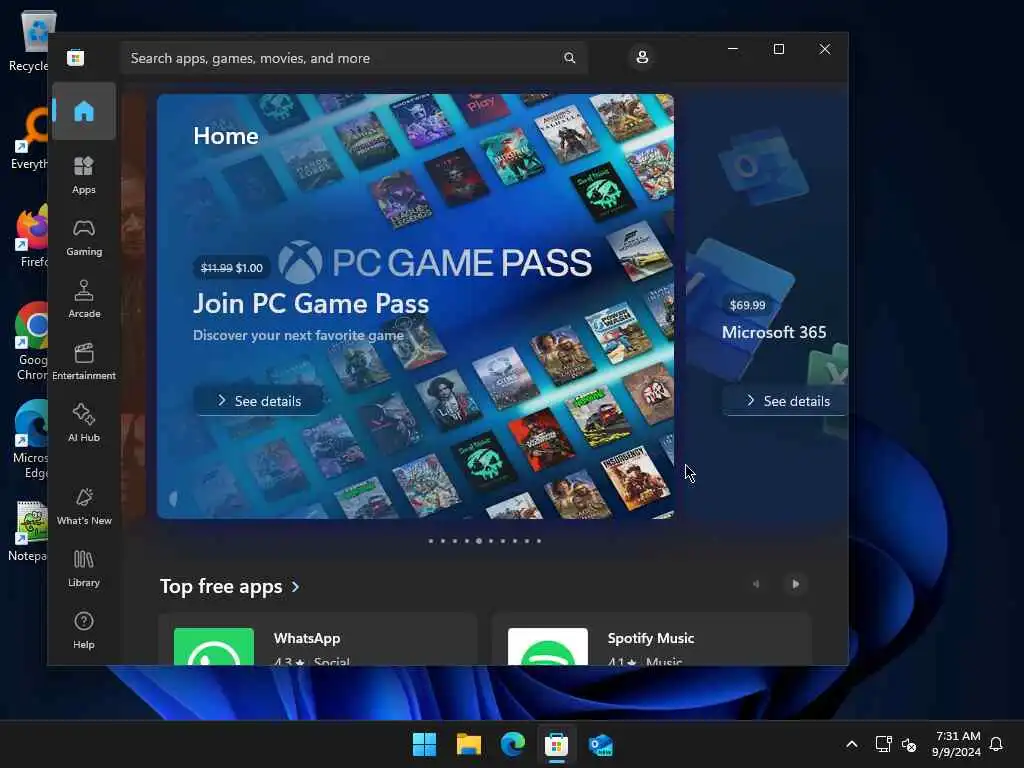Screen dimensions: 1024x768
Task: Launch Microsoft Edge from the taskbar
Action: point(513,744)
